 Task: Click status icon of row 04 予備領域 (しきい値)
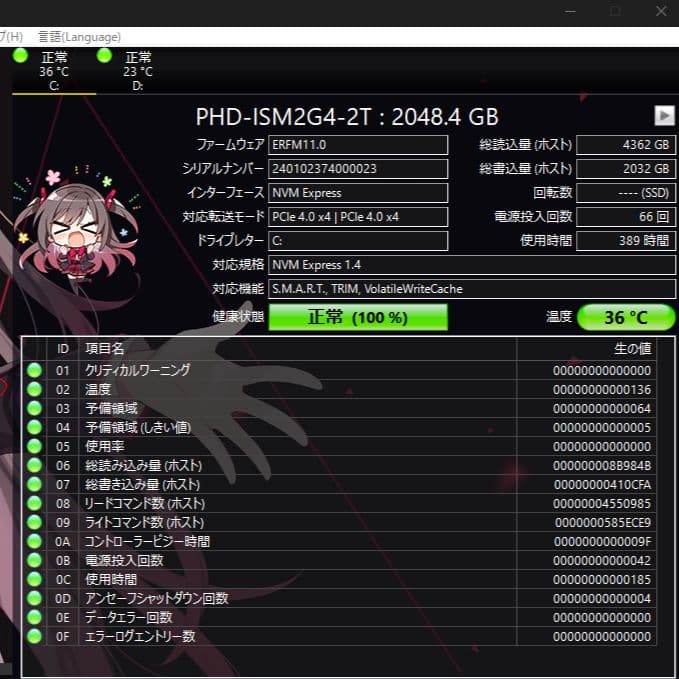(x=34, y=427)
